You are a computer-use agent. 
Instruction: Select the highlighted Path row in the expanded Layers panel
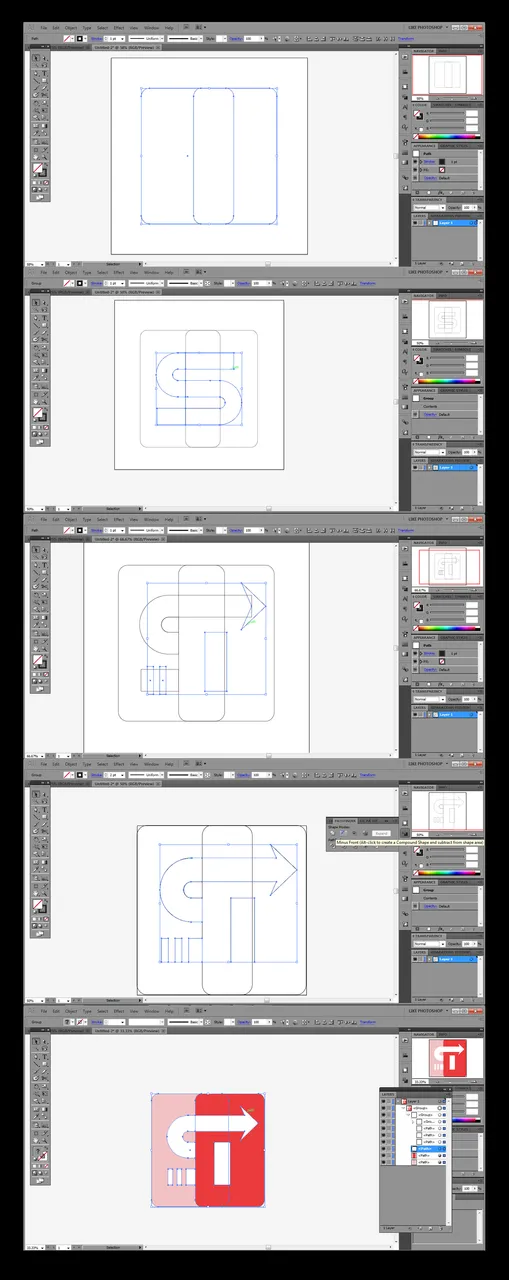pyautogui.click(x=428, y=1149)
